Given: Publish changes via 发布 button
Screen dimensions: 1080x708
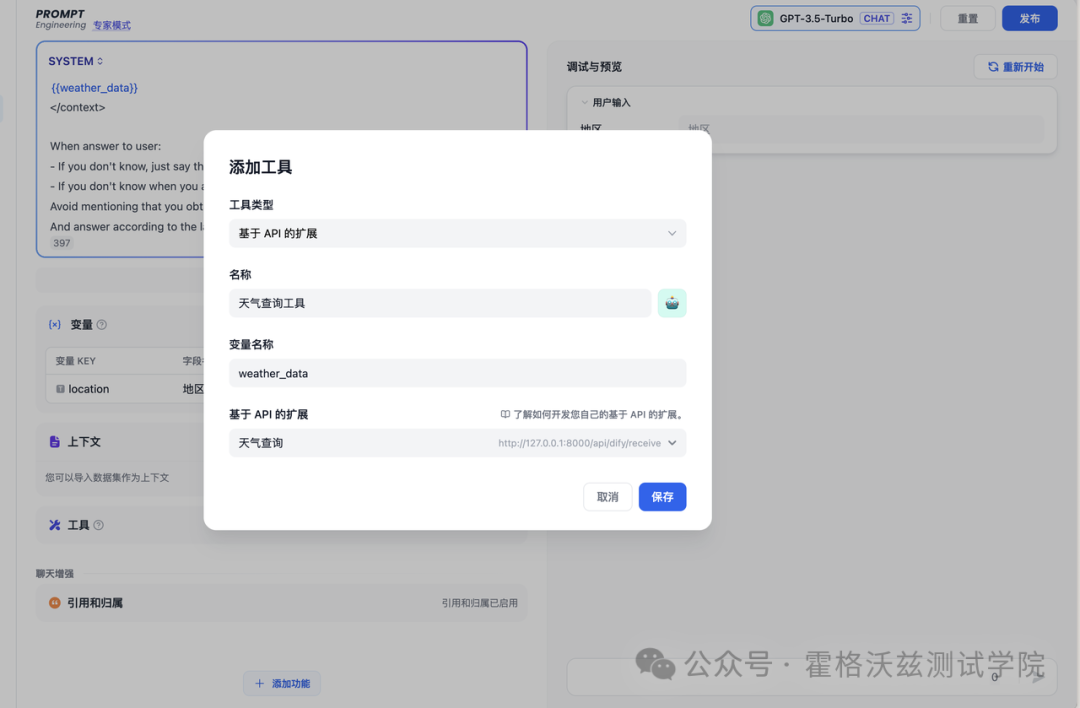Looking at the screenshot, I should 1029,18.
